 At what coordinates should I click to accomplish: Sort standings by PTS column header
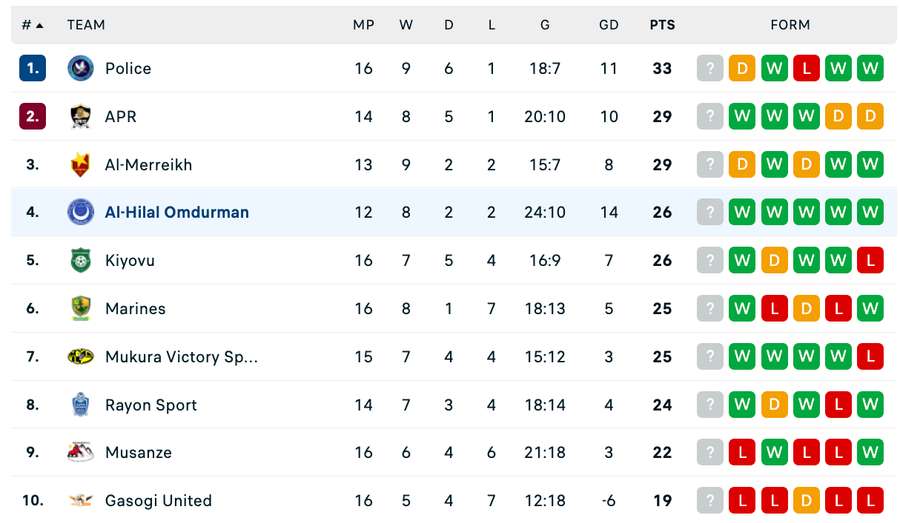click(x=662, y=25)
